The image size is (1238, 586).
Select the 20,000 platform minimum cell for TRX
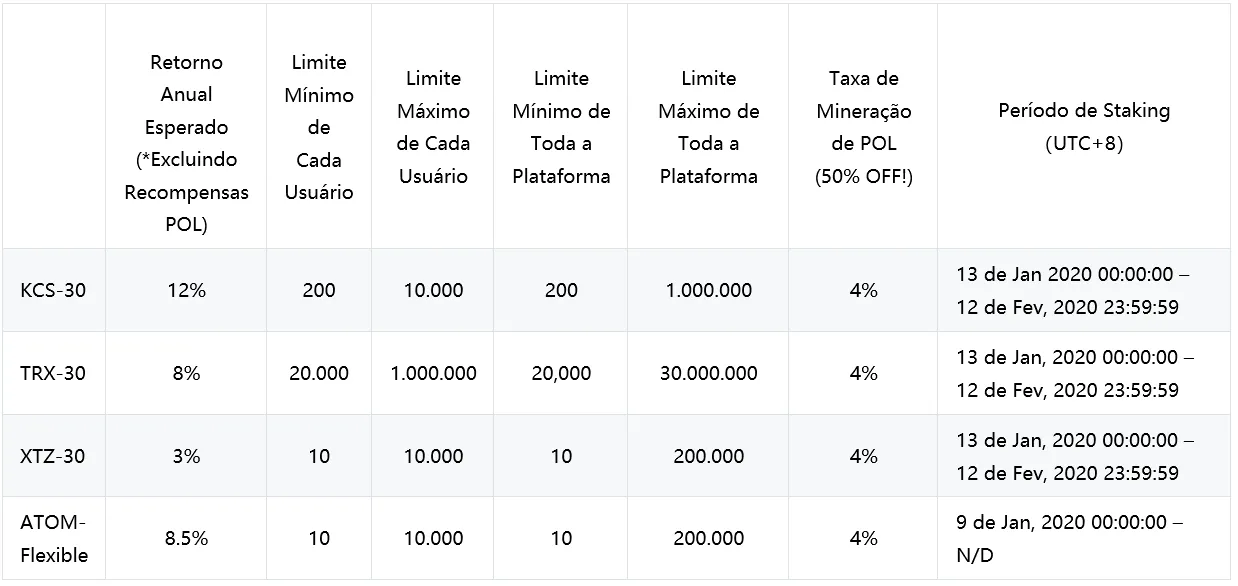(561, 373)
